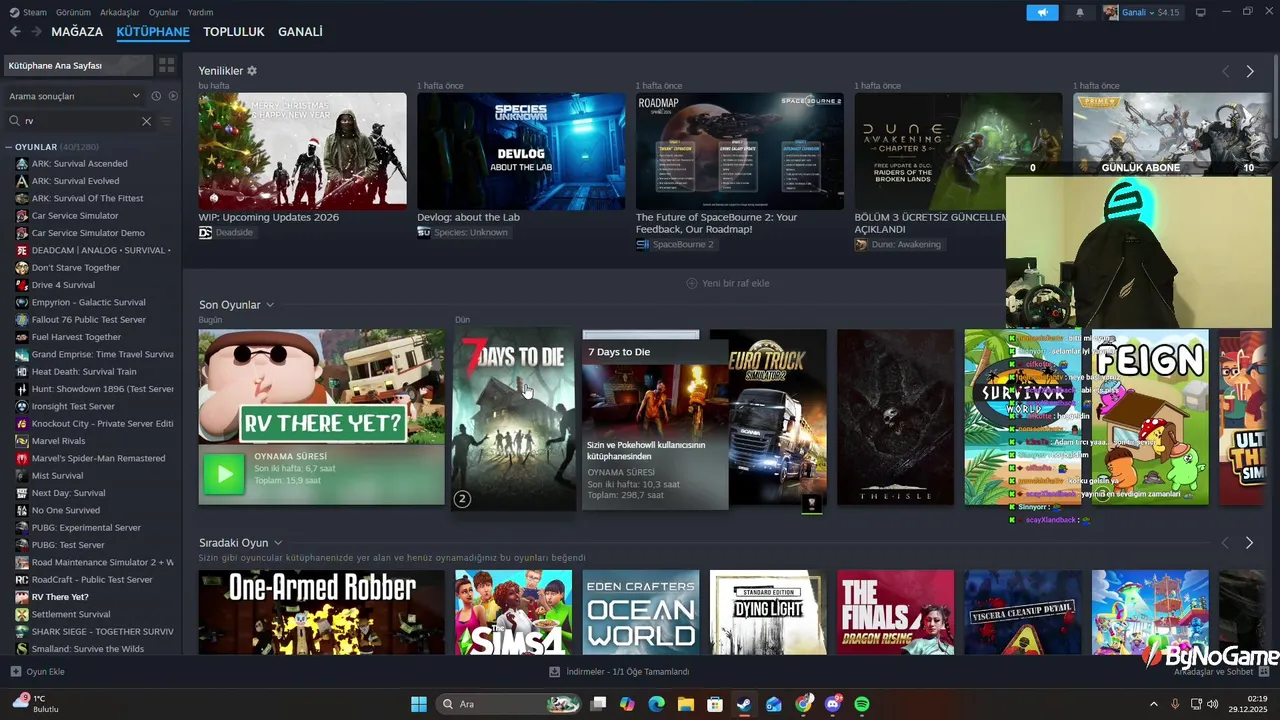Screen dimensions: 1280x720
Task: Click the back navigation arrow
Action: (15, 32)
